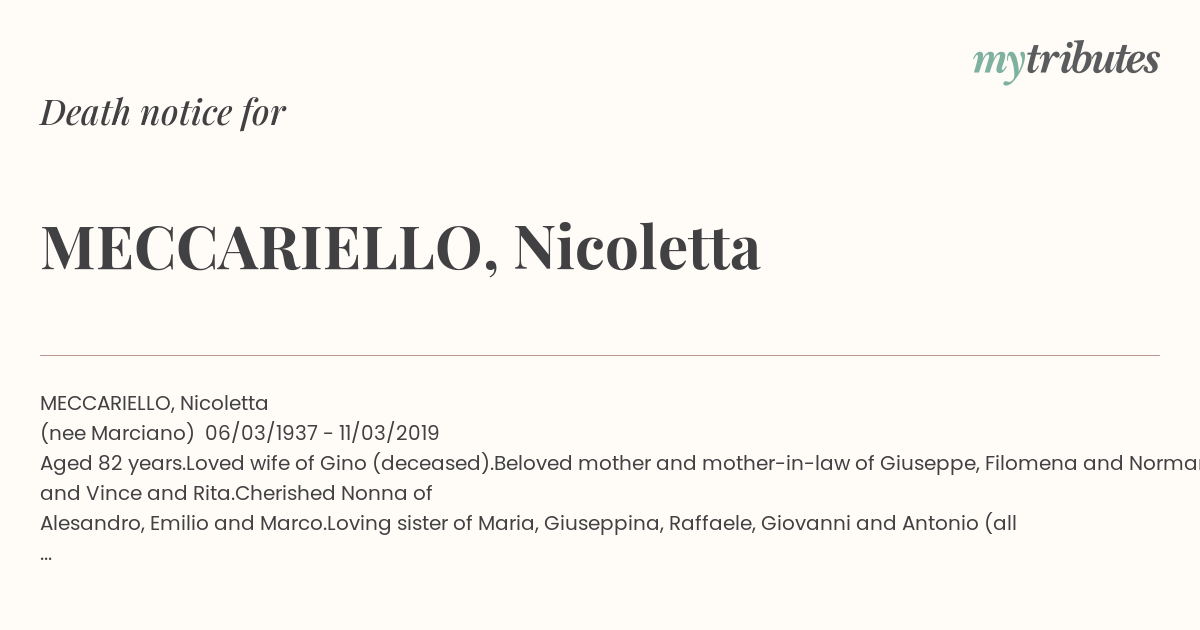The image size is (1200, 630).
Task: Click the mytributes logo
Action: pyautogui.click(x=1066, y=62)
